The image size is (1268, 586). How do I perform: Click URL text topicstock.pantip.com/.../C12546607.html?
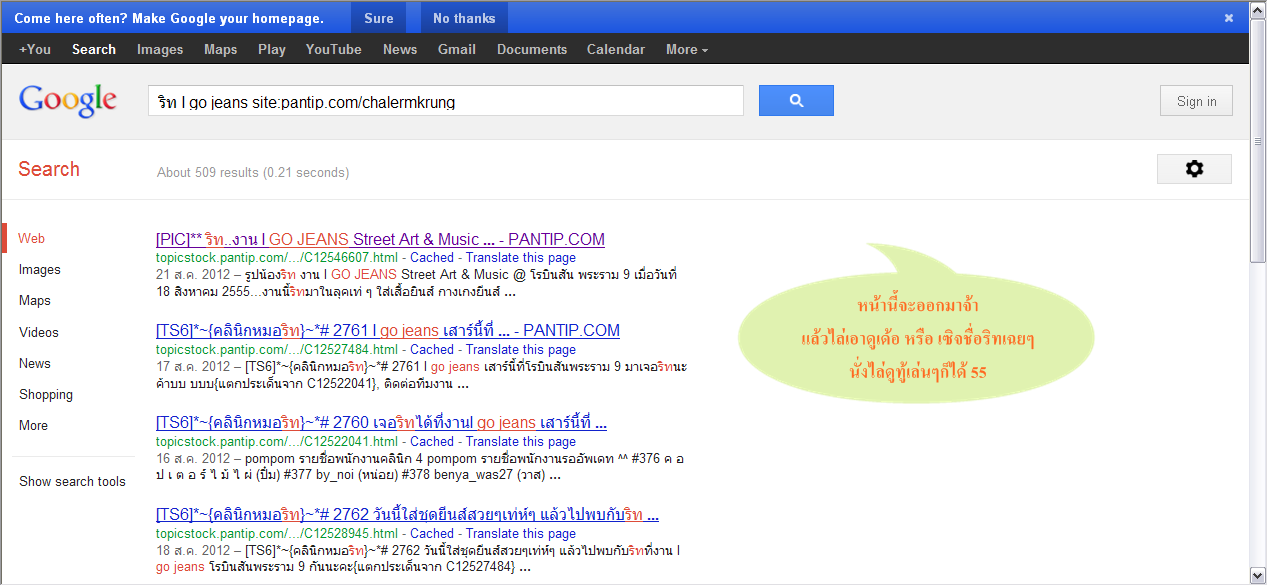click(276, 257)
